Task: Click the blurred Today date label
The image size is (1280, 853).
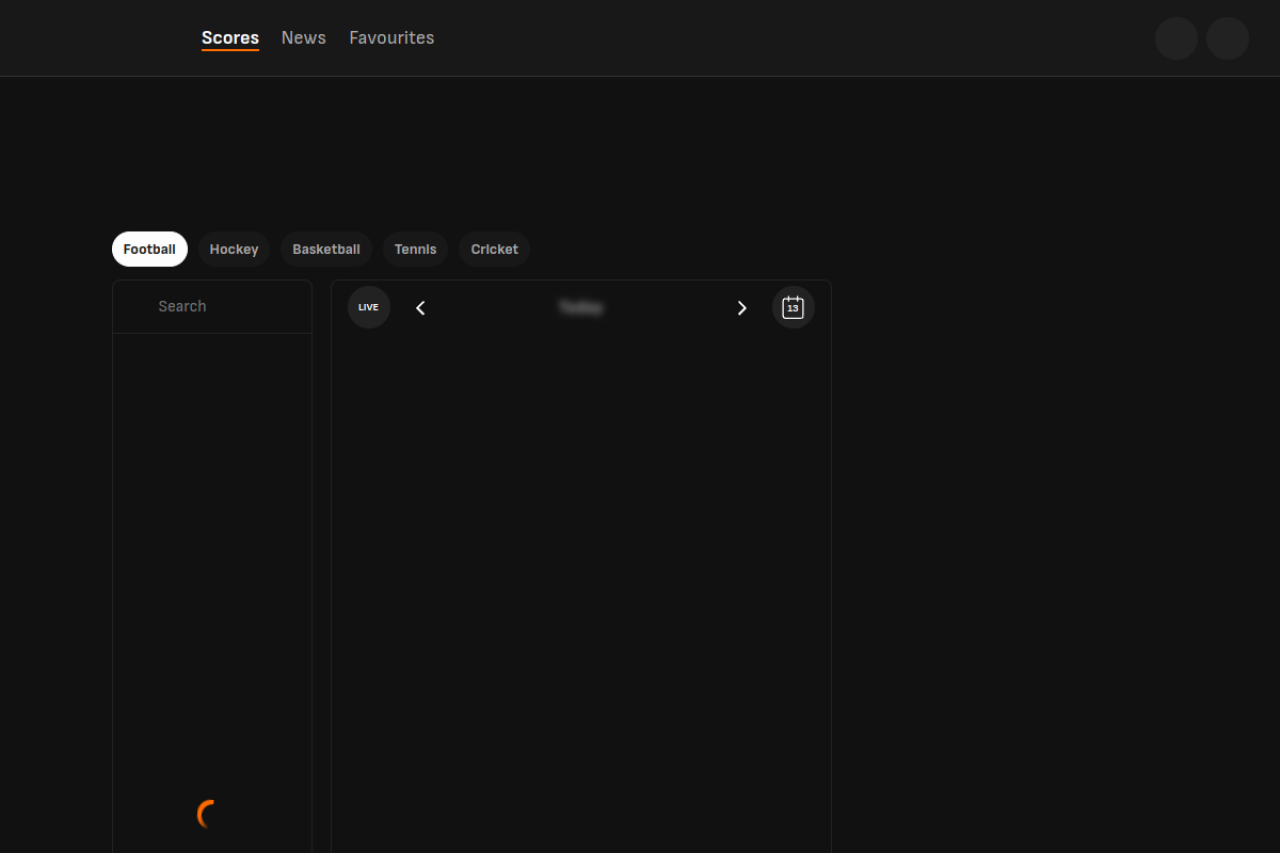Action: [581, 308]
